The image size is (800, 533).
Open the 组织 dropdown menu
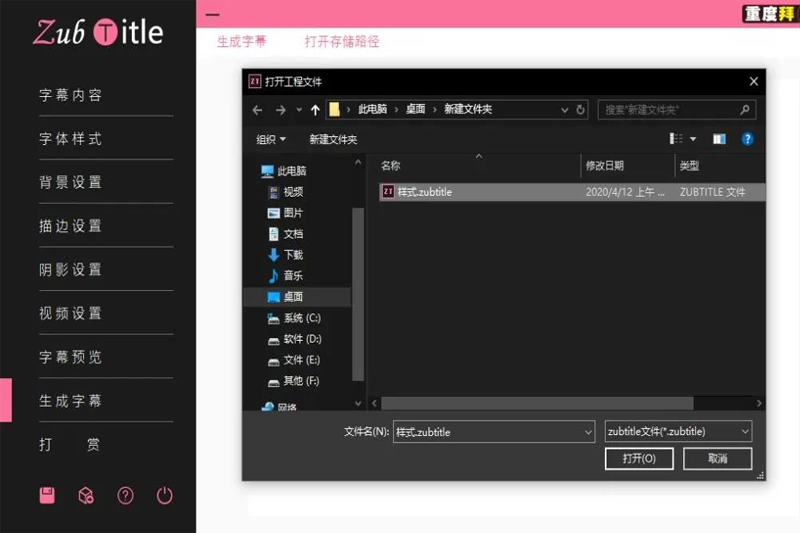[x=271, y=139]
